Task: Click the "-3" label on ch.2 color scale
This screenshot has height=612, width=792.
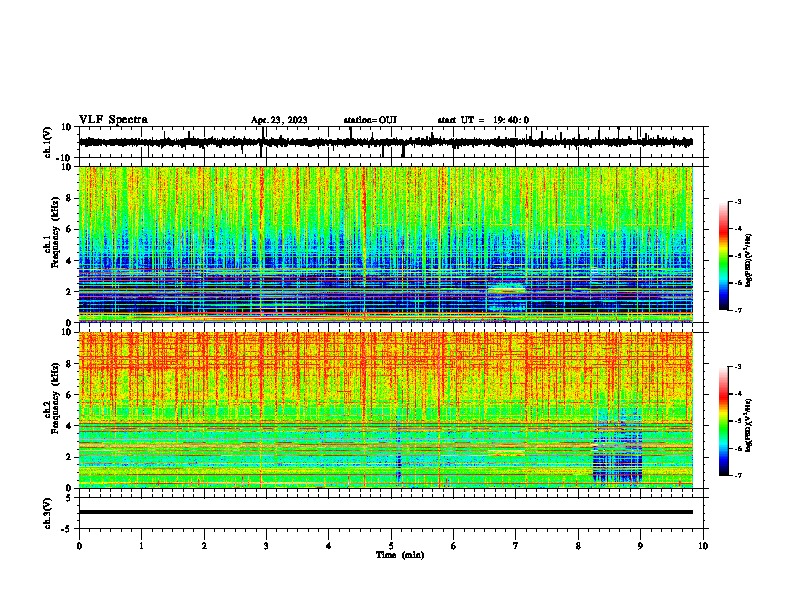Action: click(737, 367)
